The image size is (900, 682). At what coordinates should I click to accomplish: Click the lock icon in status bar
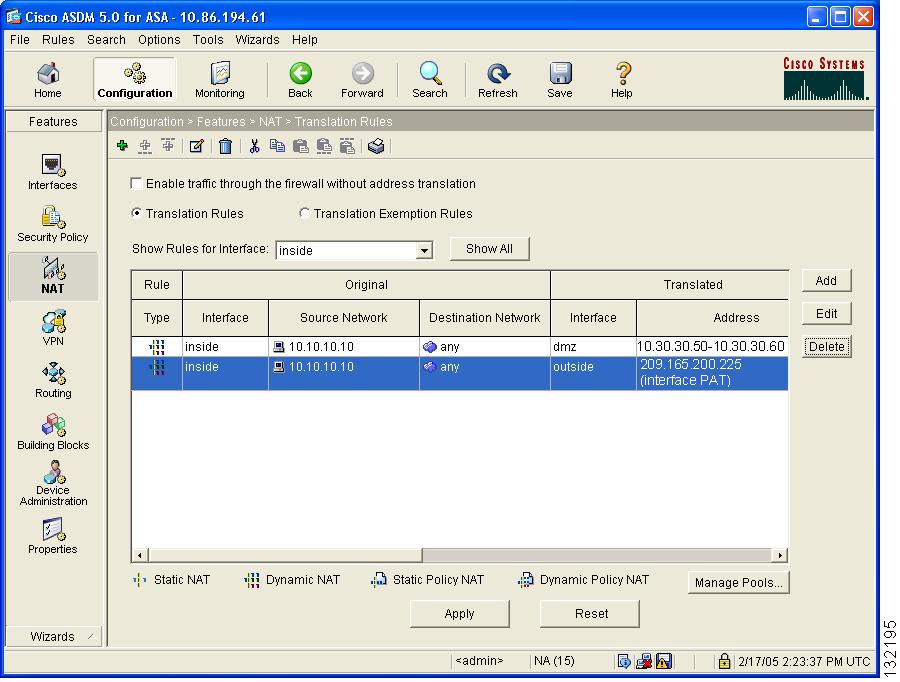pyautogui.click(x=724, y=661)
